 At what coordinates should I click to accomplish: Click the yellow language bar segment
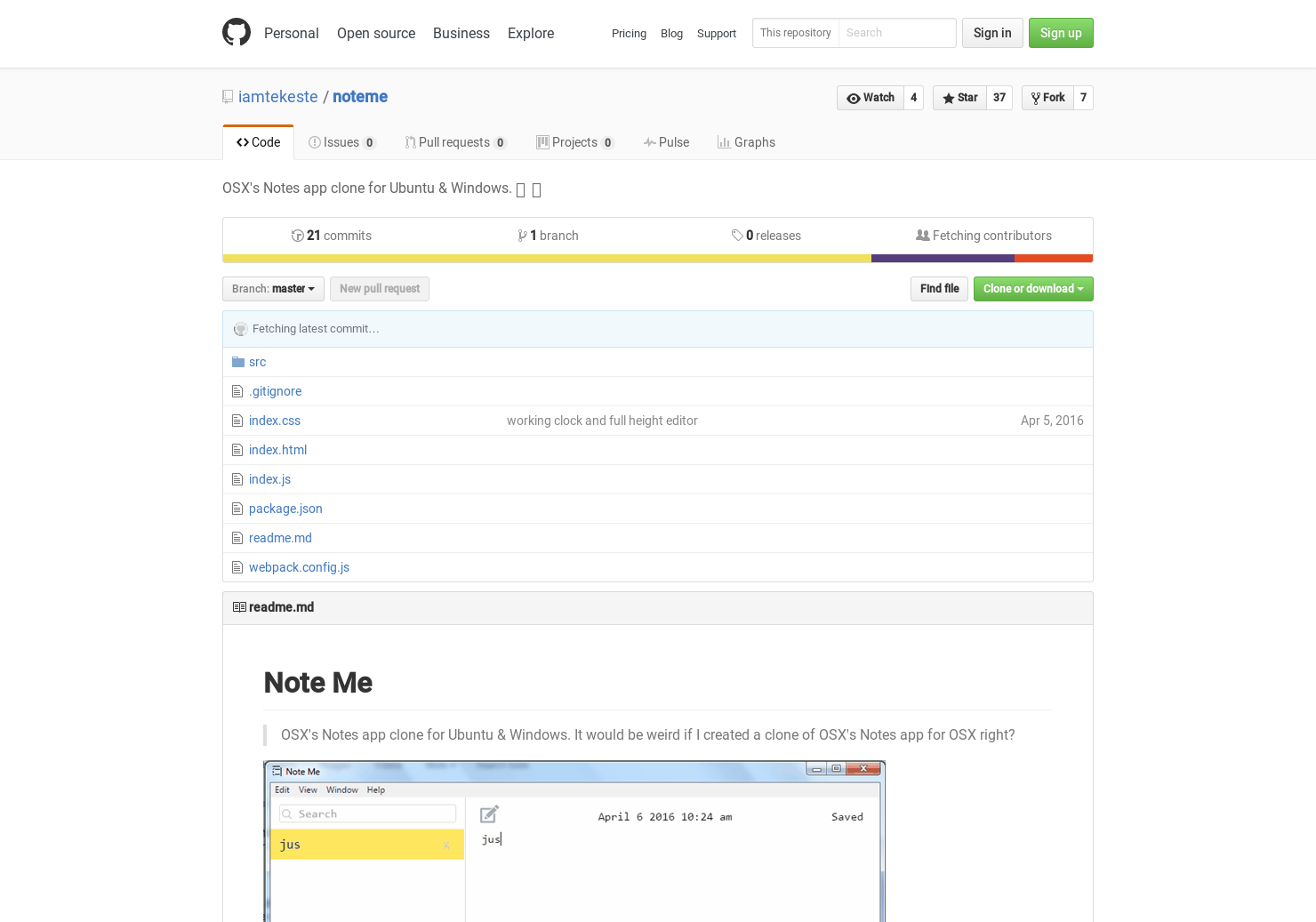coord(547,259)
